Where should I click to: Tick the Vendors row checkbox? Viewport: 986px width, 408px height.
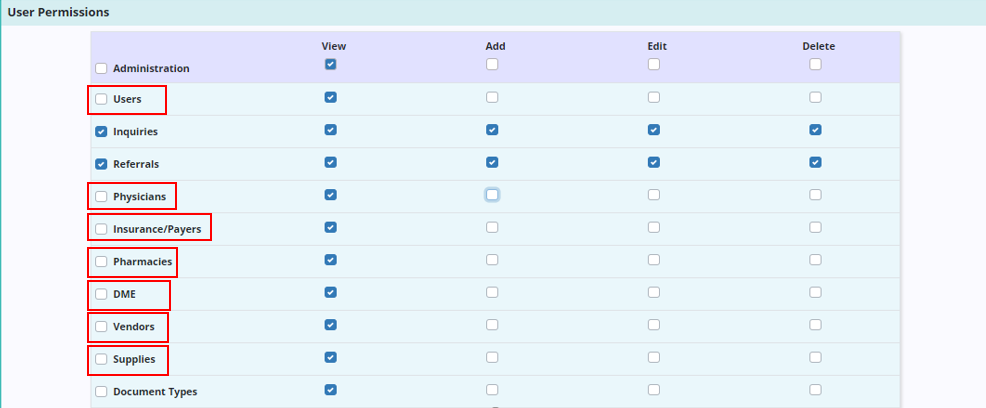(x=101, y=327)
